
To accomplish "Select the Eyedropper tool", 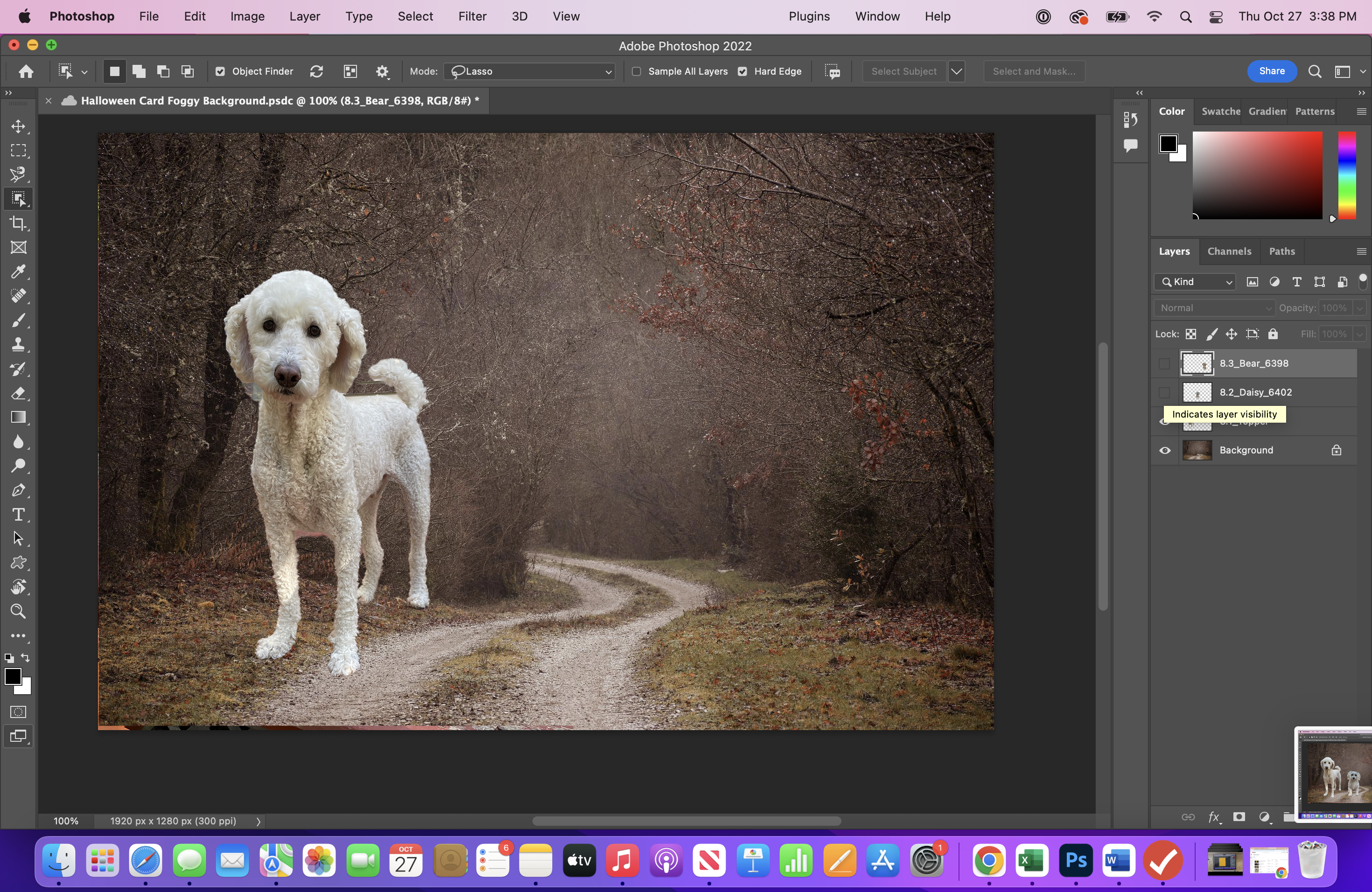I will pyautogui.click(x=19, y=272).
